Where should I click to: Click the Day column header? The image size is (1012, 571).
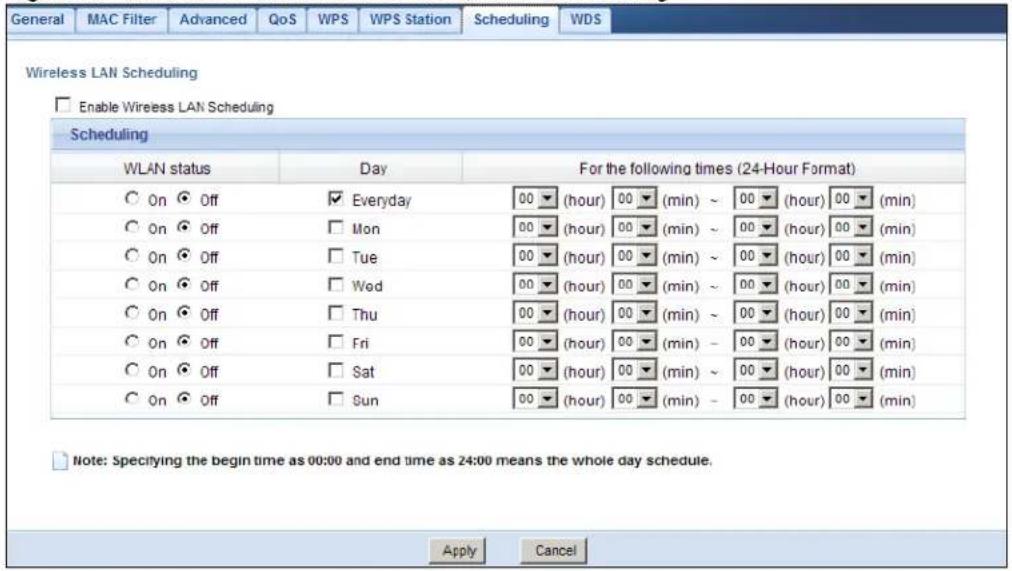[372, 168]
